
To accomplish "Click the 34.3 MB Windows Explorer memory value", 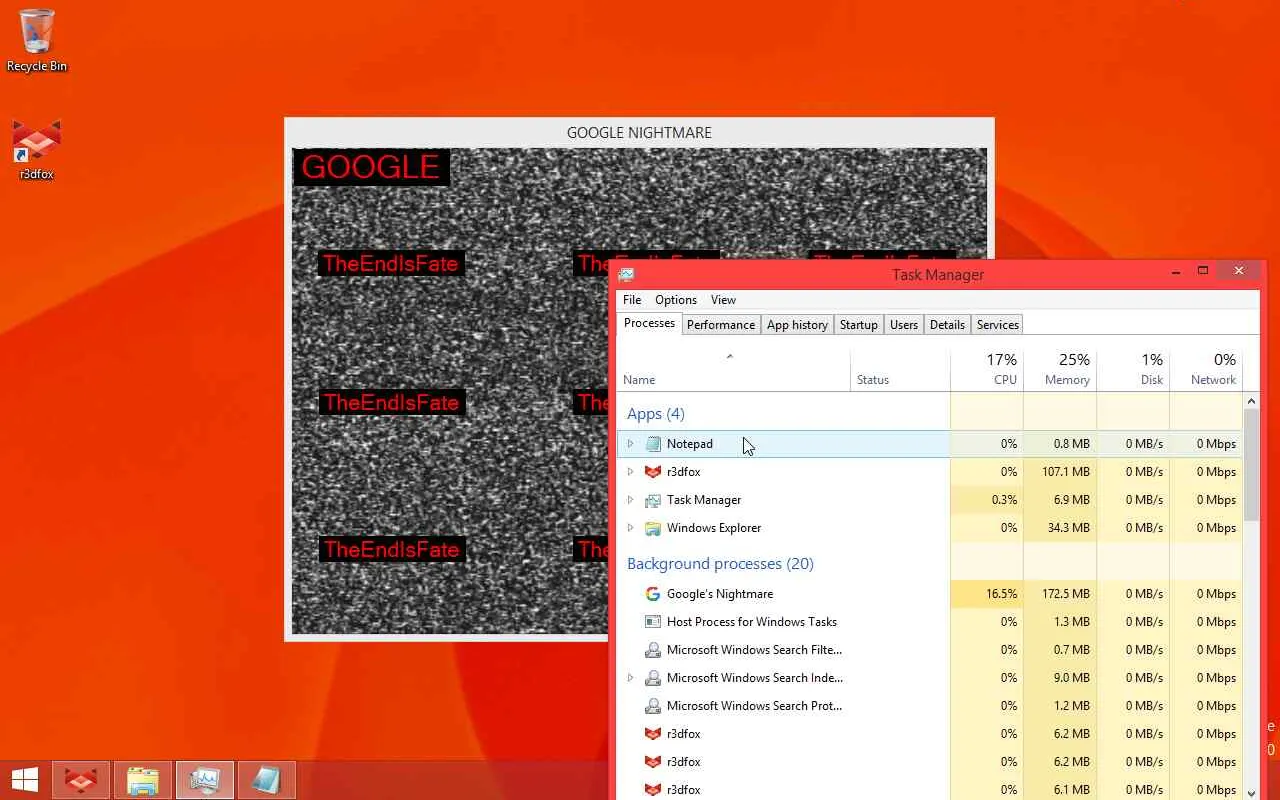I will coord(1068,528).
